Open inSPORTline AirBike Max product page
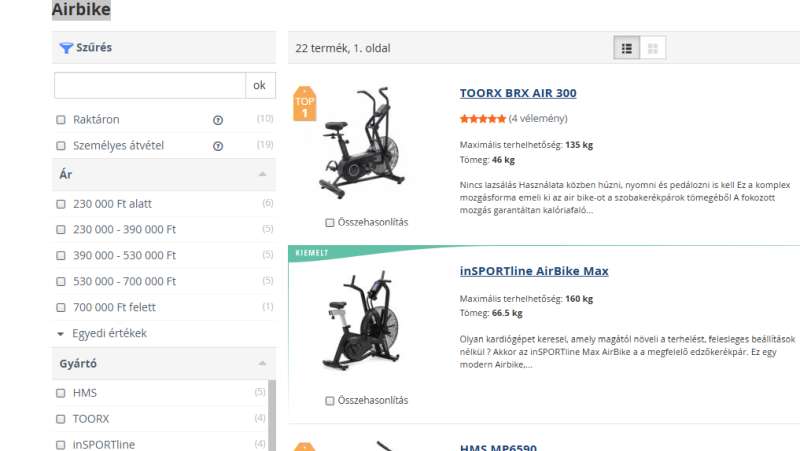 coord(533,271)
